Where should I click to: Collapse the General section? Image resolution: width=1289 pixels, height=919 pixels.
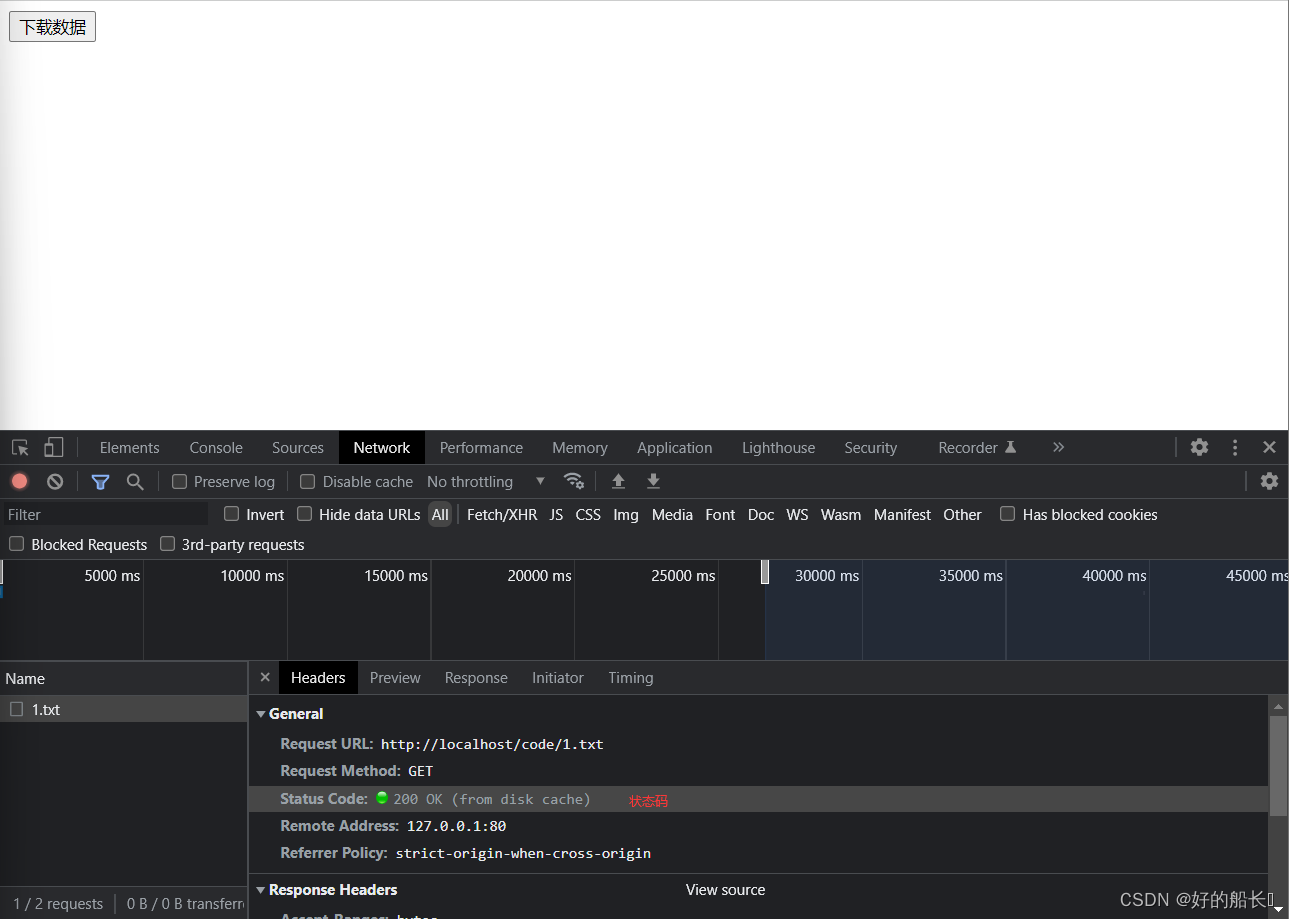(261, 713)
